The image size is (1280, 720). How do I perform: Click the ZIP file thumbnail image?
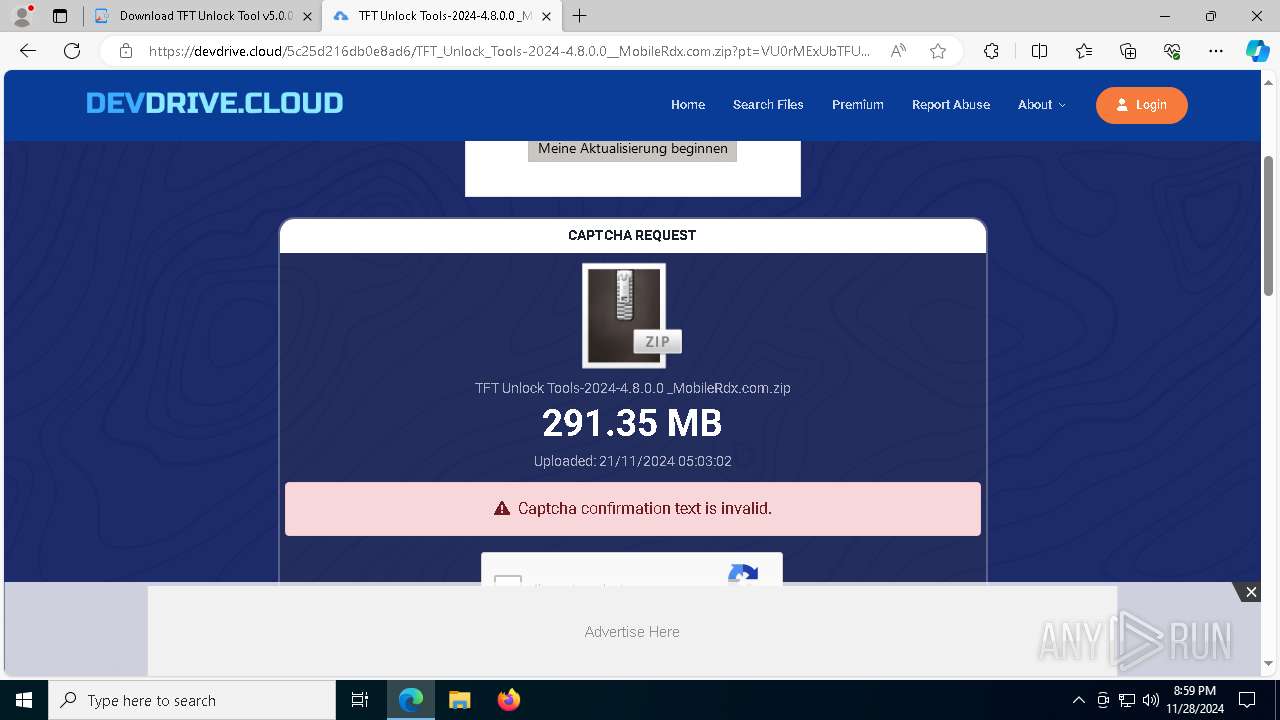pyautogui.click(x=630, y=315)
